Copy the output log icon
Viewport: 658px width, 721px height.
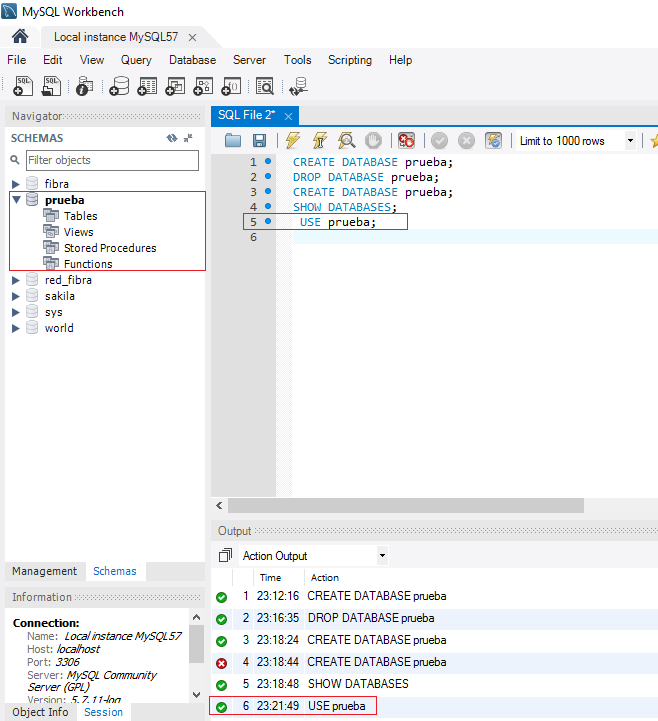[225, 555]
